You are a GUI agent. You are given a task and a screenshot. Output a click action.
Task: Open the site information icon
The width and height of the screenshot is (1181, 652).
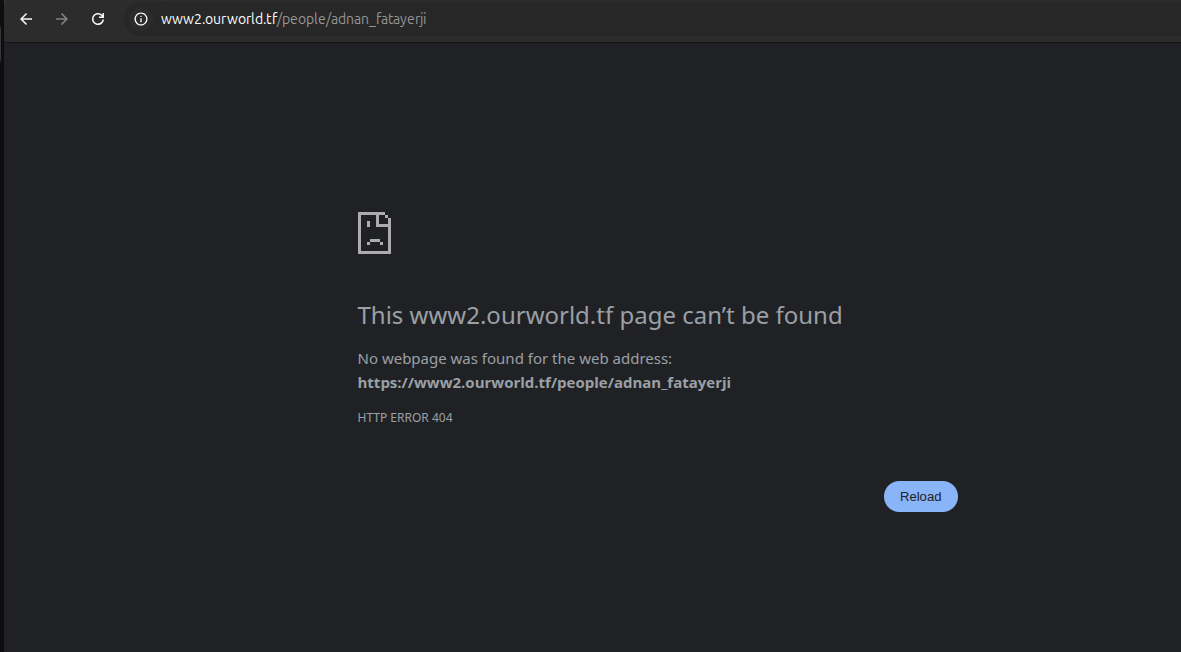point(141,19)
